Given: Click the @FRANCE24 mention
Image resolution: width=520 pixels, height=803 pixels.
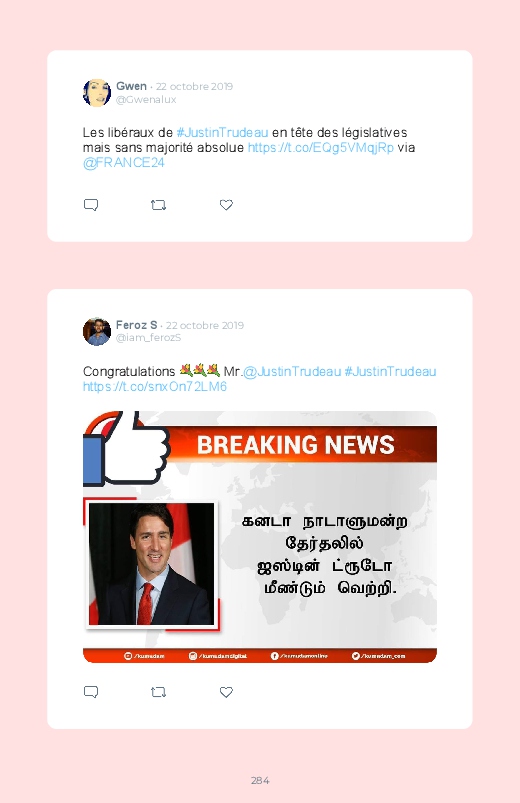Looking at the screenshot, I should pos(123,162).
